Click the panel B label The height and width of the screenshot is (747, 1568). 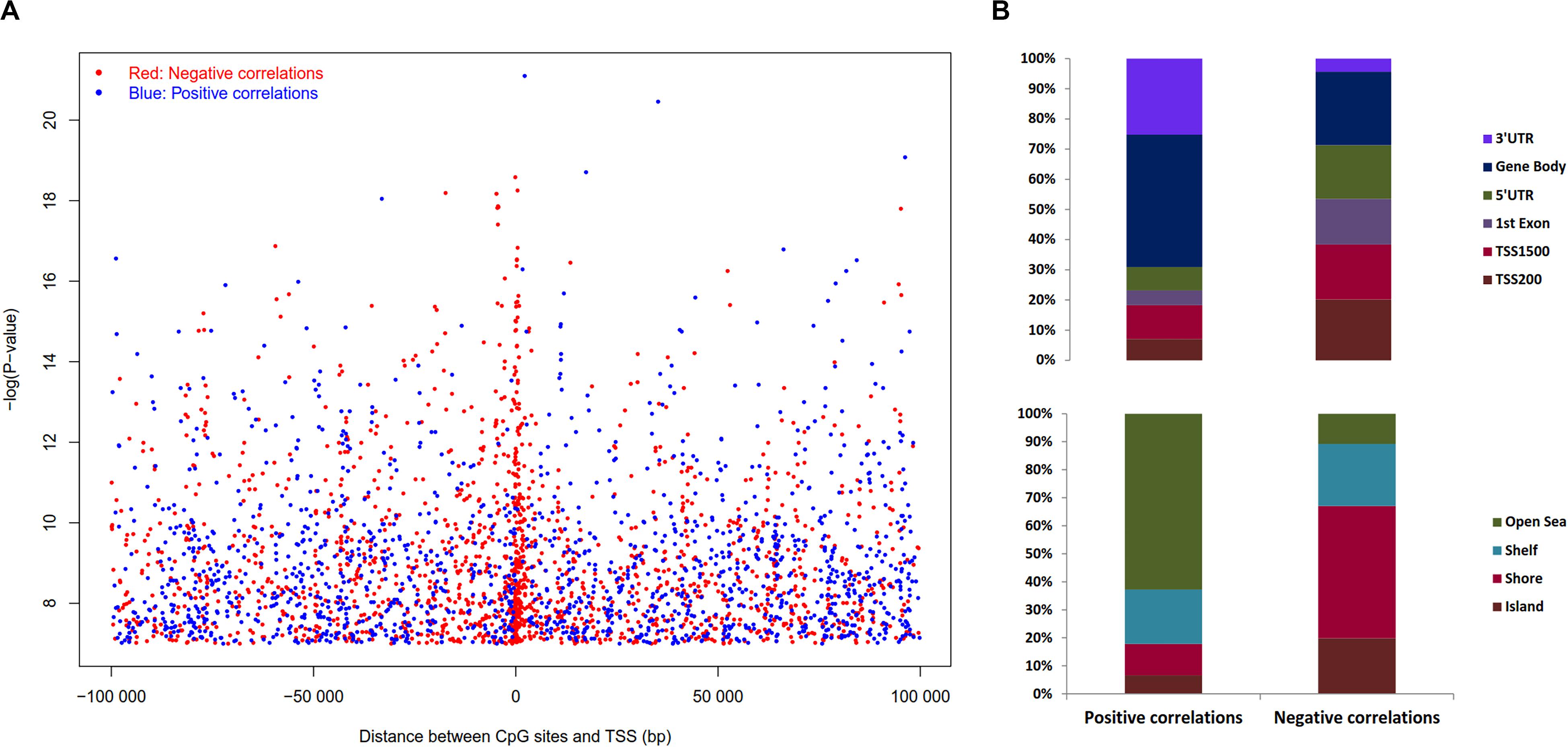[x=1001, y=11]
